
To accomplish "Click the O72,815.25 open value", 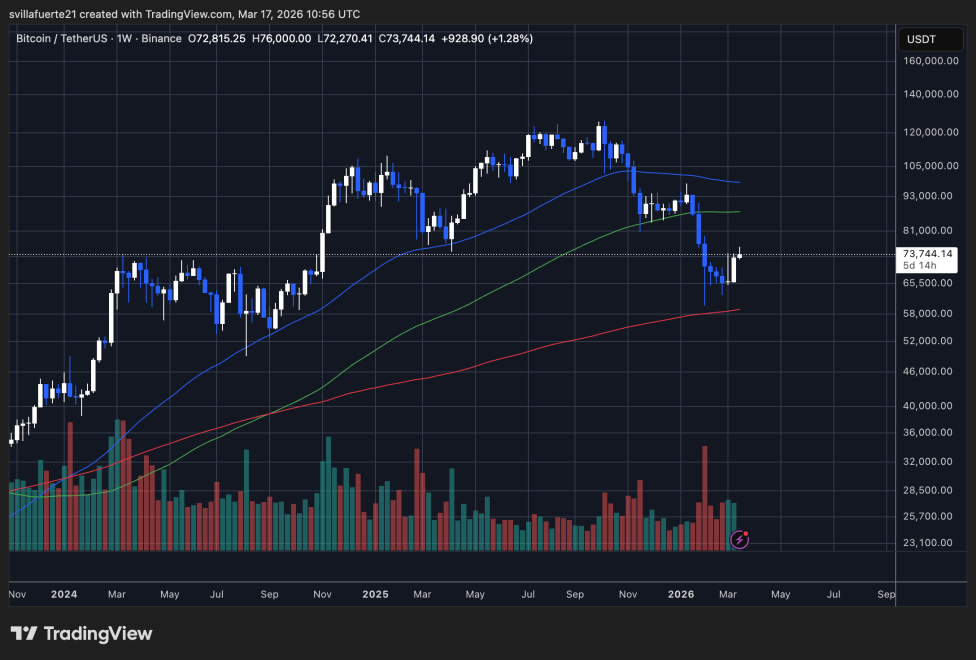I will pyautogui.click(x=218, y=38).
